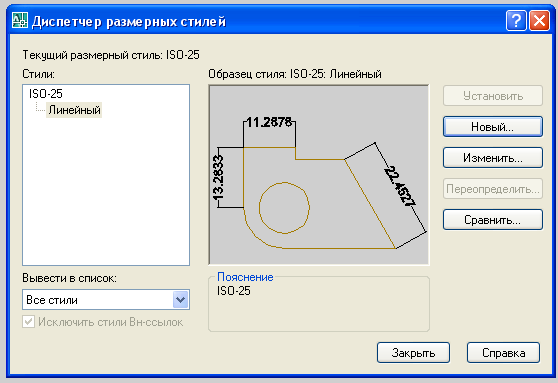Viewport: 558px width, 383px height.
Task: Open Изменить... to modify the style
Action: point(493,158)
